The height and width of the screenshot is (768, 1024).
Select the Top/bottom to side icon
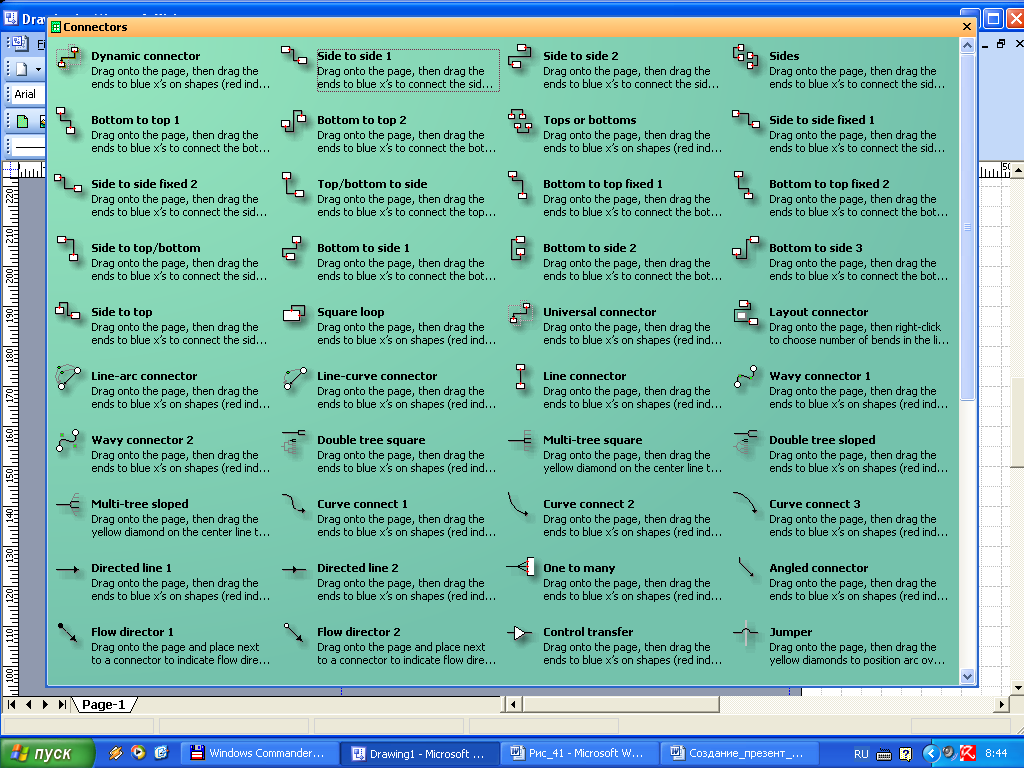294,185
